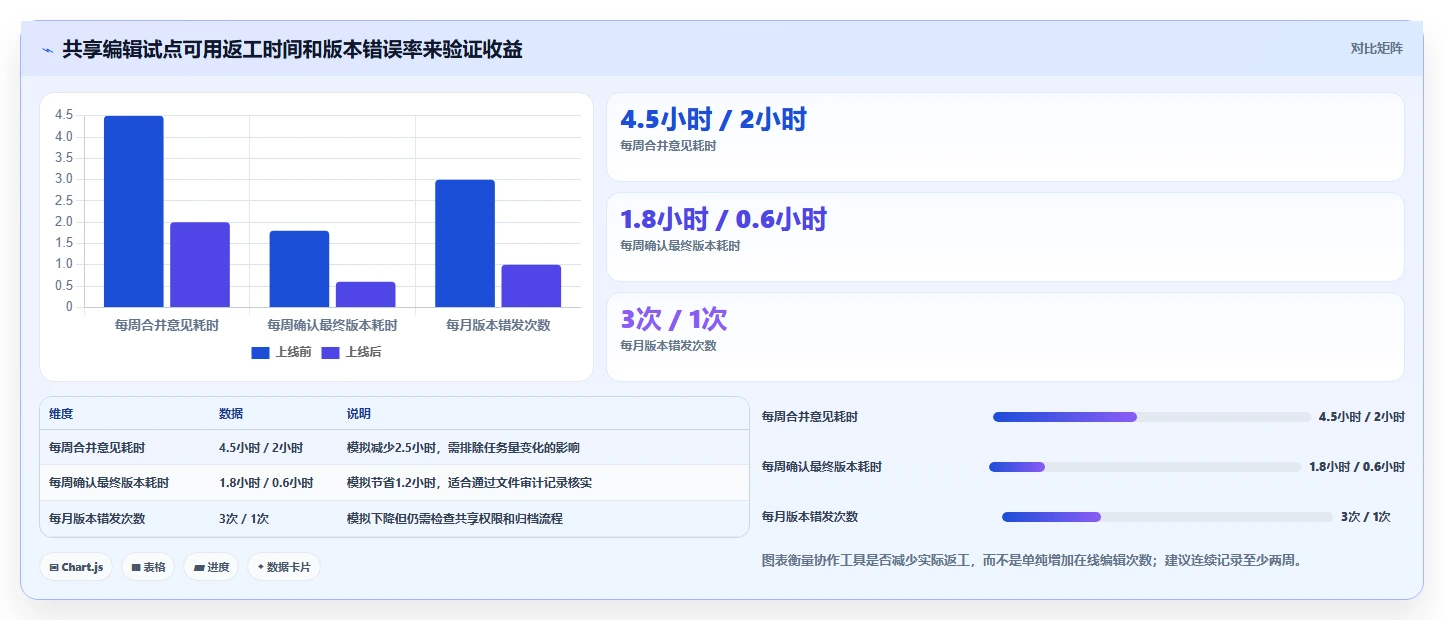Click the 上线前 bar for 每周合并意见耗时
1444x620 pixels.
133,212
